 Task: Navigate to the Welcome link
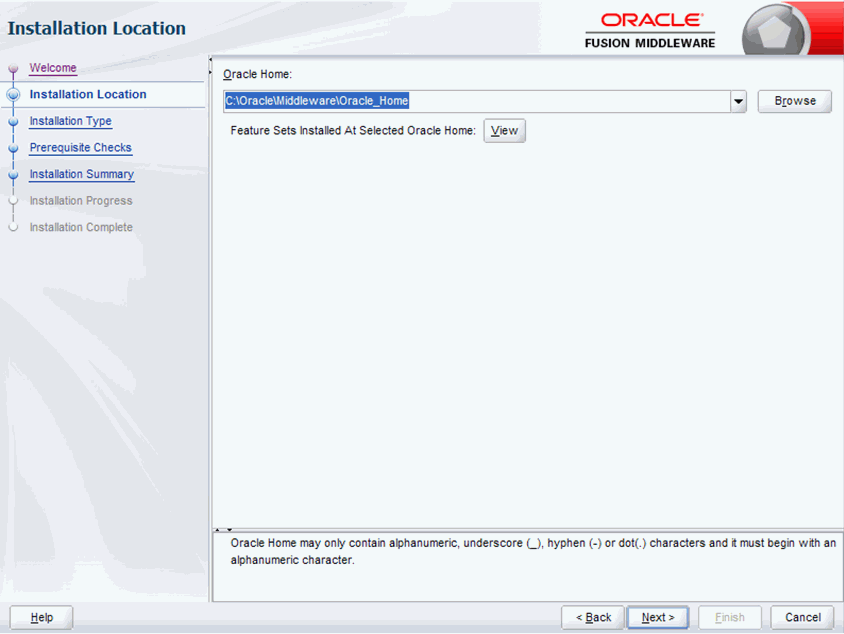pyautogui.click(x=51, y=68)
